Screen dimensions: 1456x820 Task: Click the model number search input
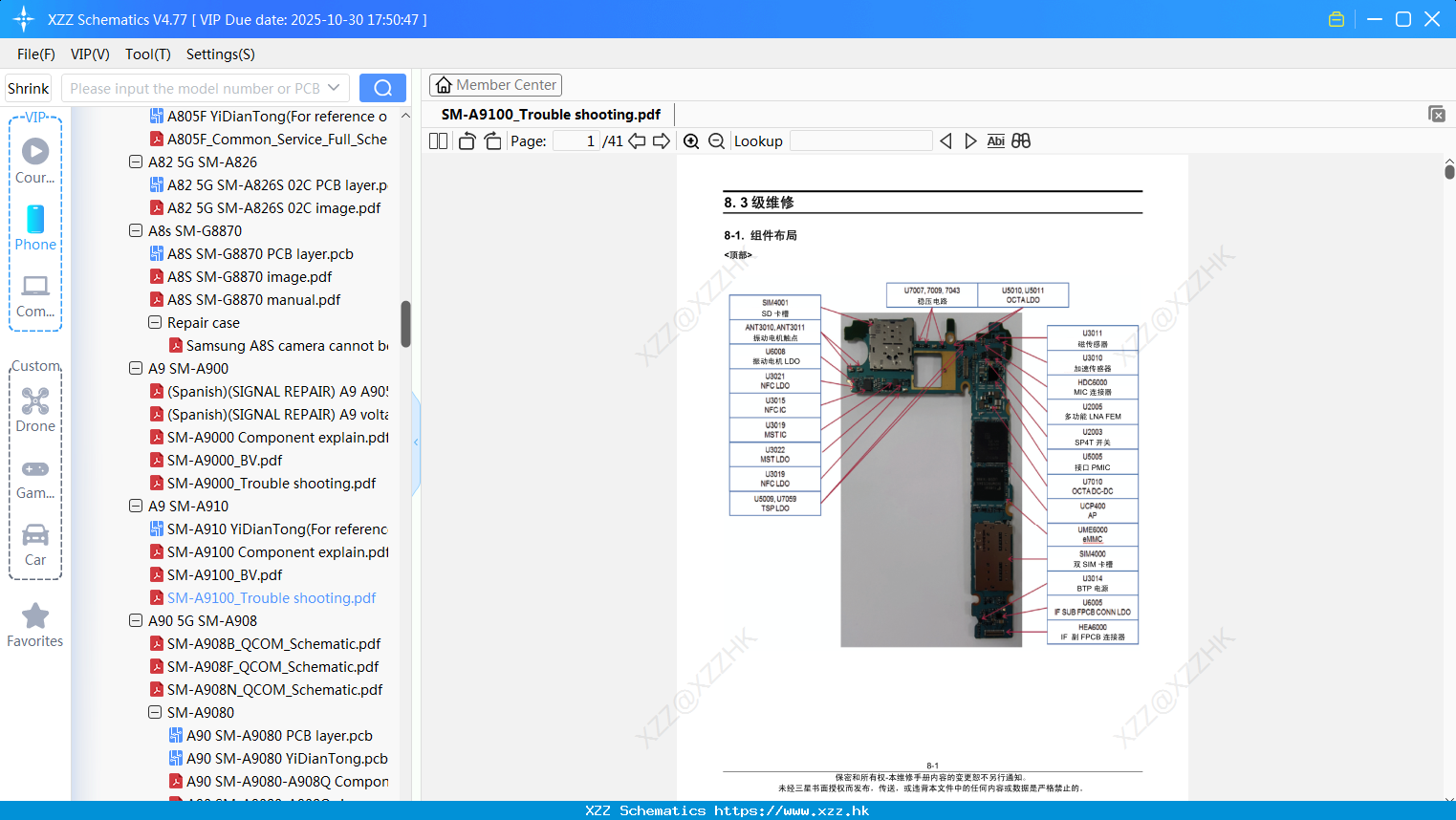[194, 88]
